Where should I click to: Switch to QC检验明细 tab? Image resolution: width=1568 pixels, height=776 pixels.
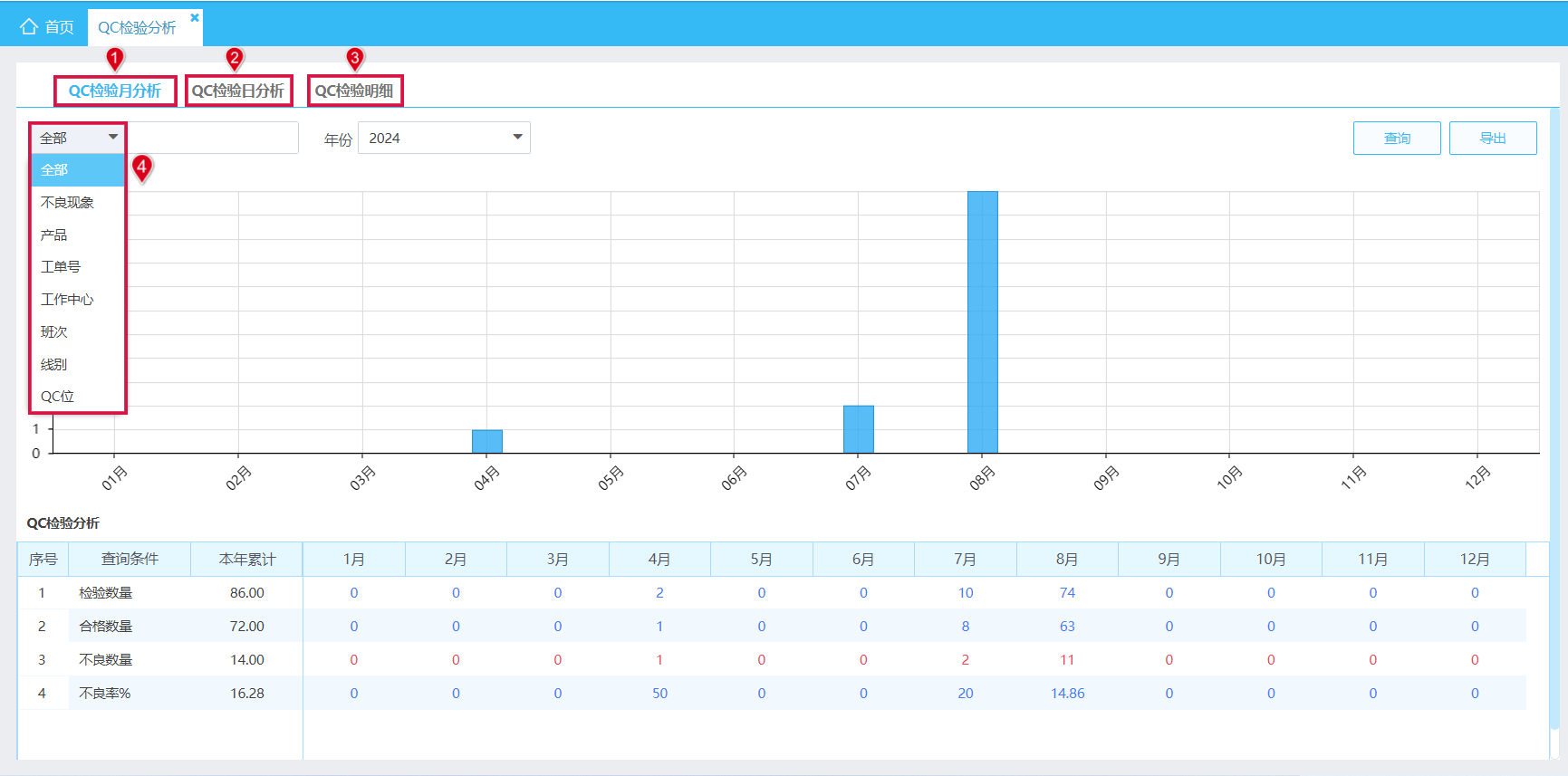tap(354, 91)
